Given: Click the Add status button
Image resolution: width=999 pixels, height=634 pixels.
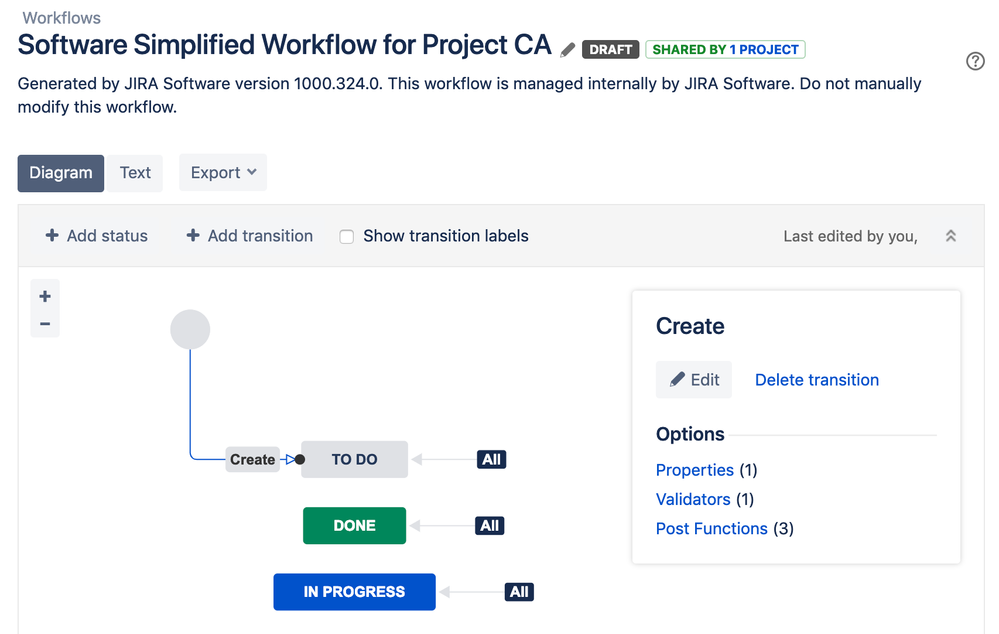Looking at the screenshot, I should [x=96, y=236].
